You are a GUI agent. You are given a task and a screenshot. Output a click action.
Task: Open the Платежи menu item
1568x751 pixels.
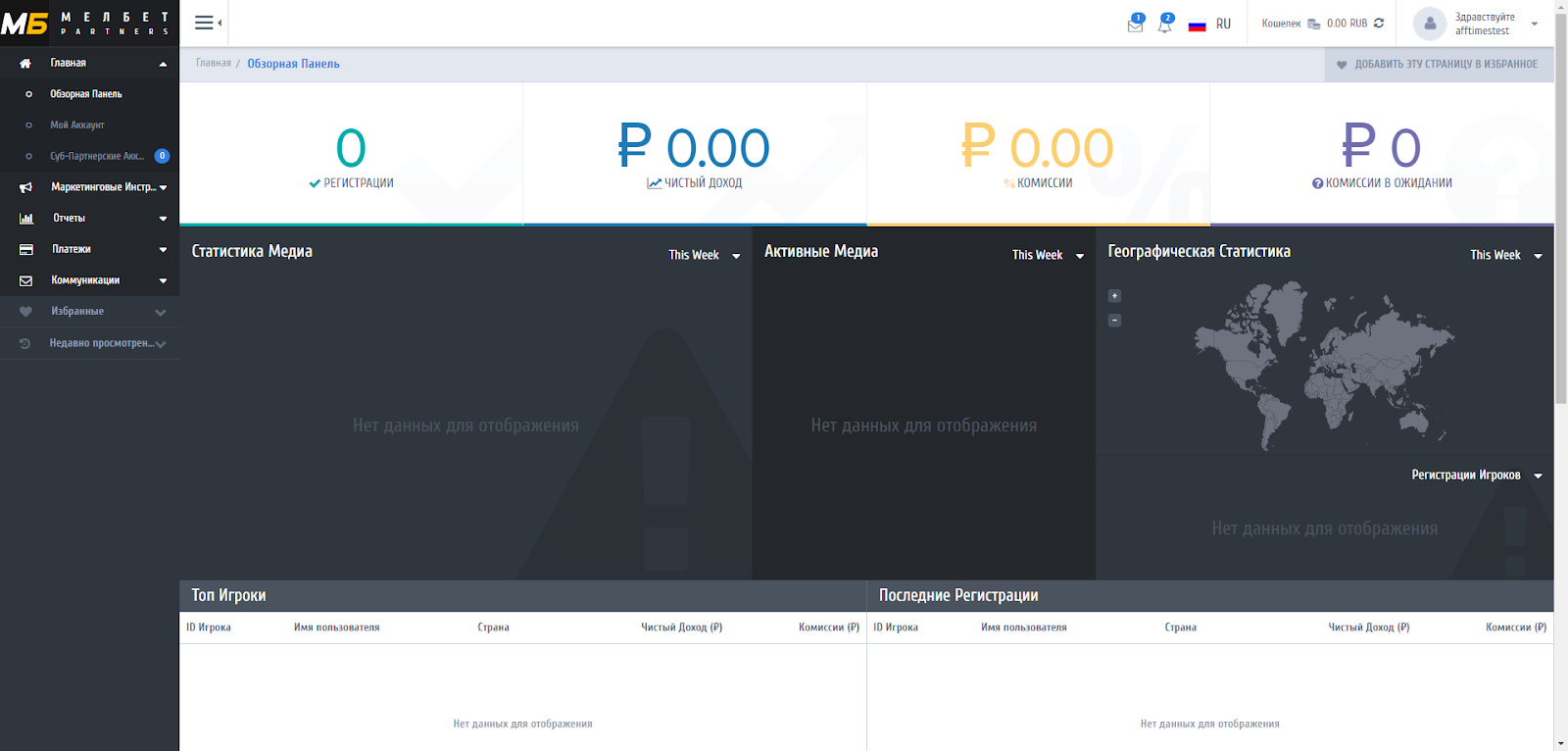pos(72,250)
